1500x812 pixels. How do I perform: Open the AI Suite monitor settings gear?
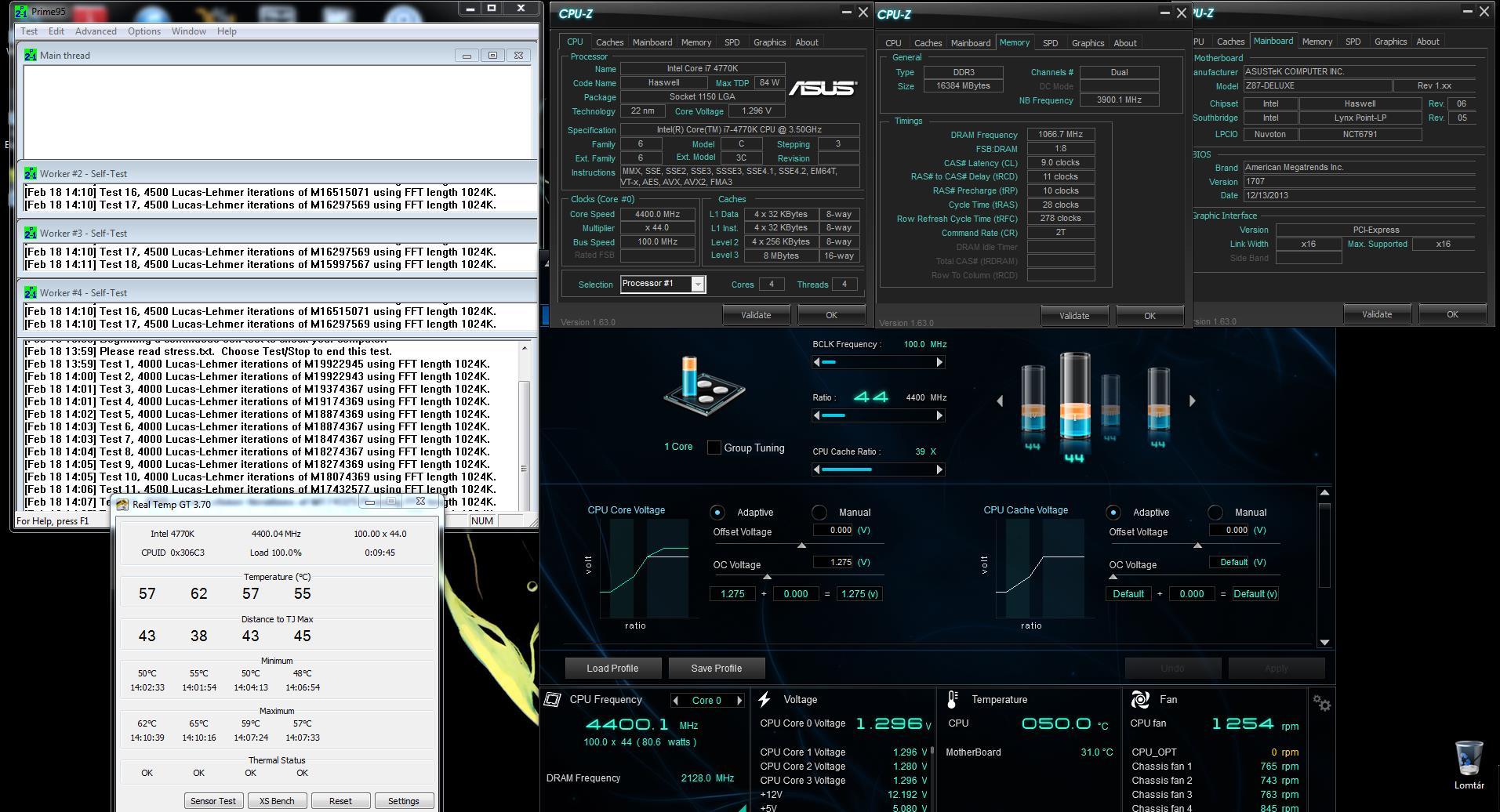1322,704
